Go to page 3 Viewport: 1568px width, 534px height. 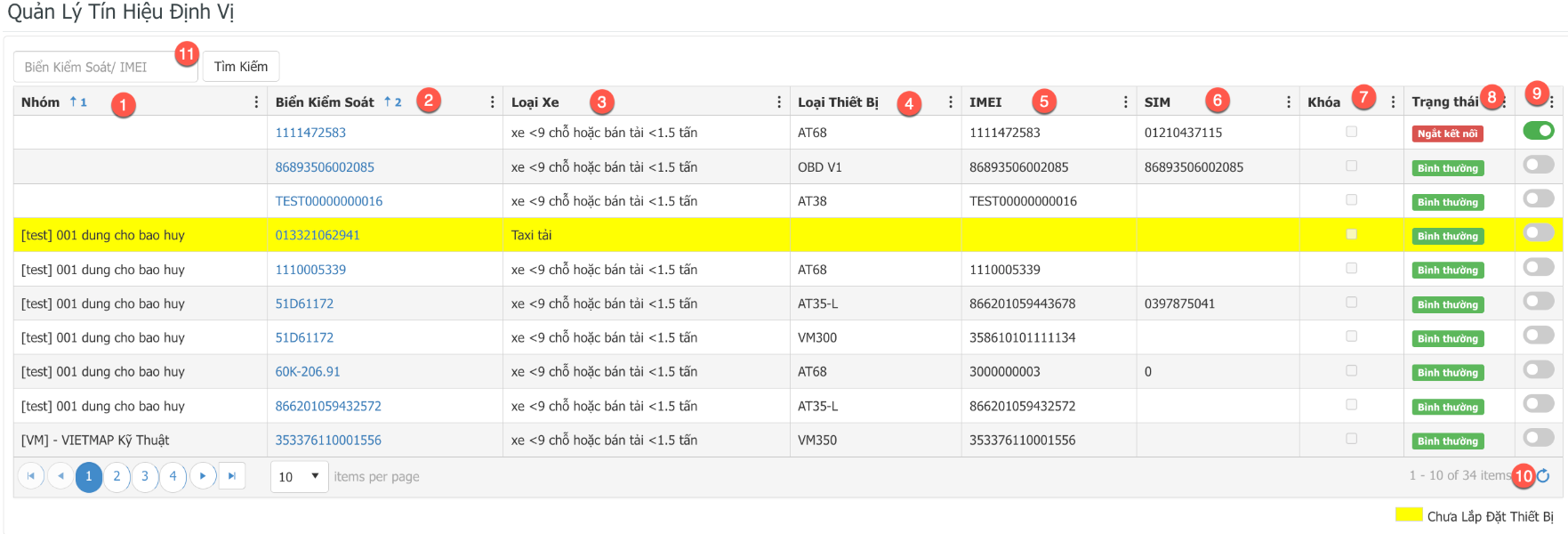point(145,476)
